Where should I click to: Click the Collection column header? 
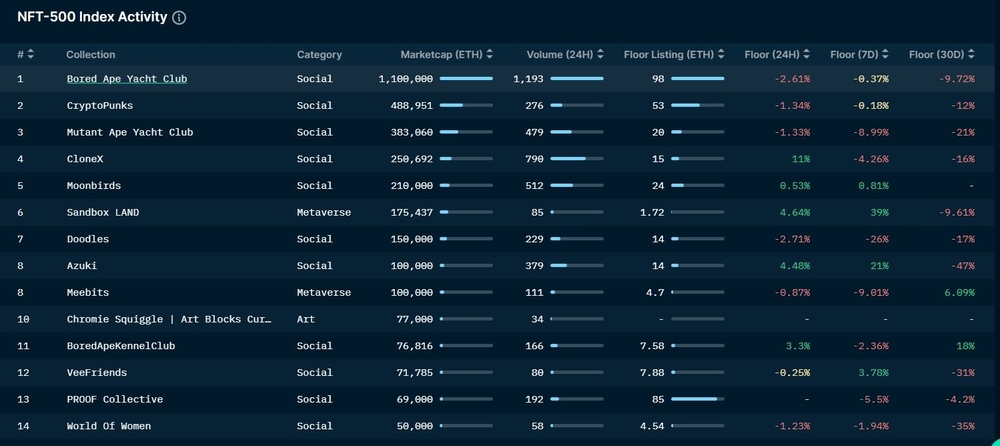pos(91,54)
